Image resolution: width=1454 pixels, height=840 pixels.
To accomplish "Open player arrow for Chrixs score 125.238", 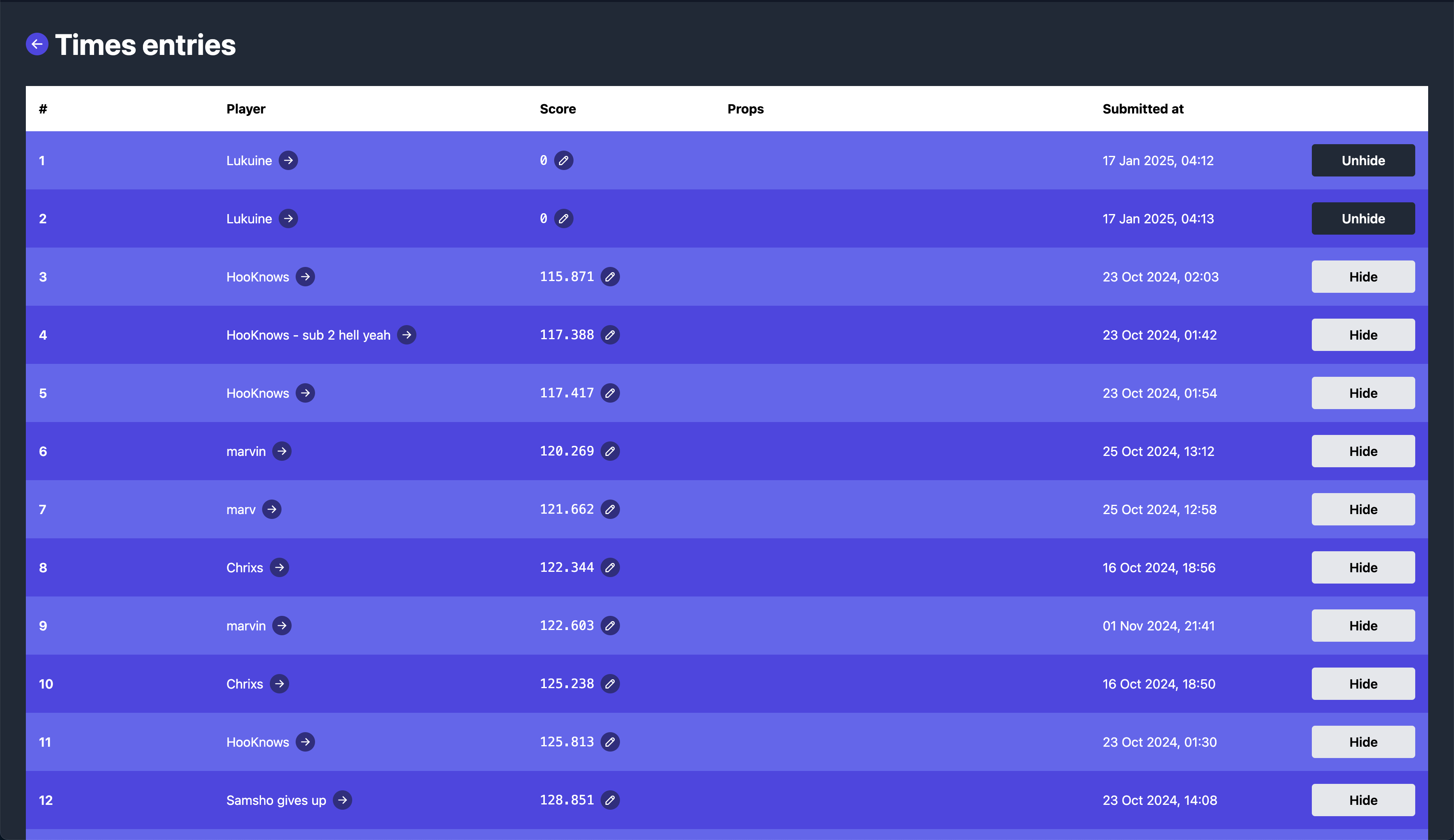I will (279, 684).
